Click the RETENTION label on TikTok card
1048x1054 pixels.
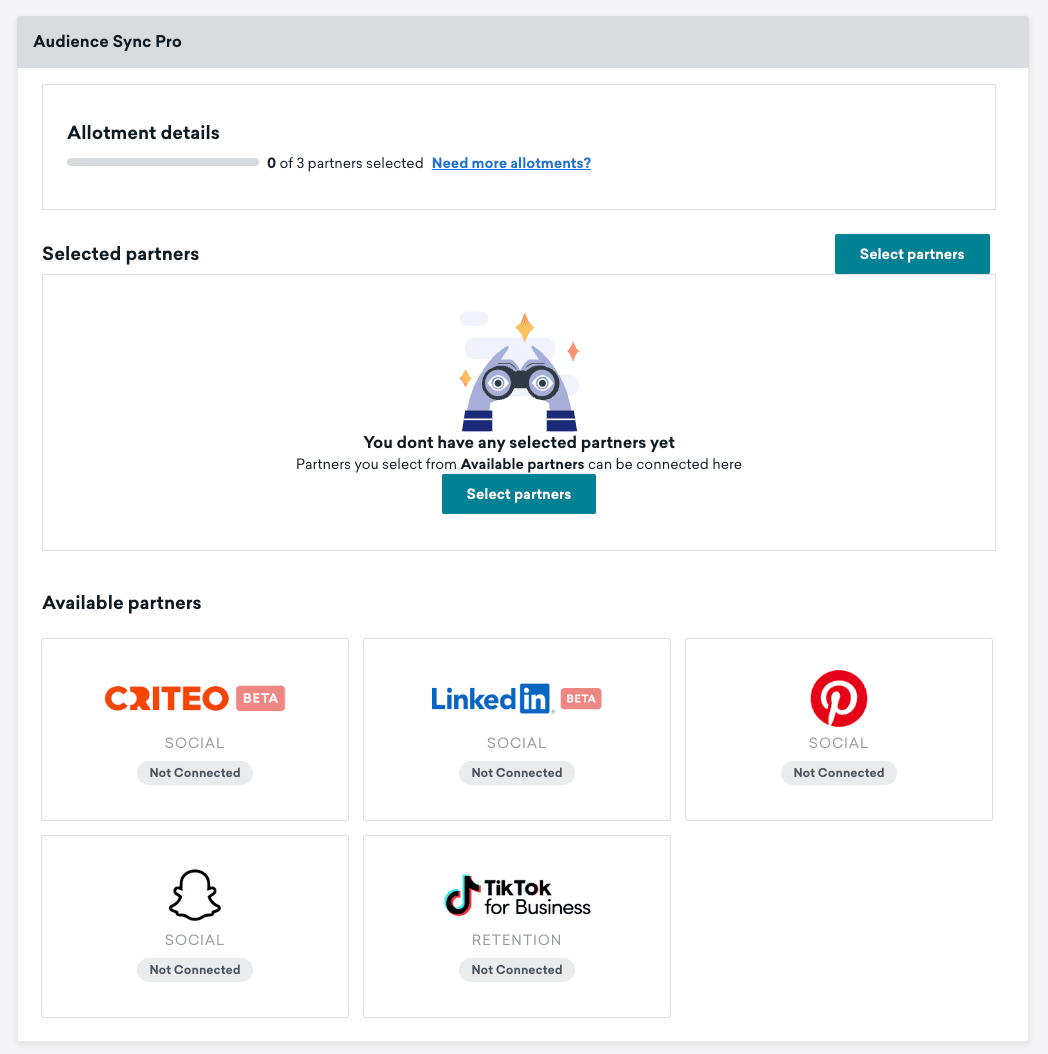pyautogui.click(x=517, y=940)
